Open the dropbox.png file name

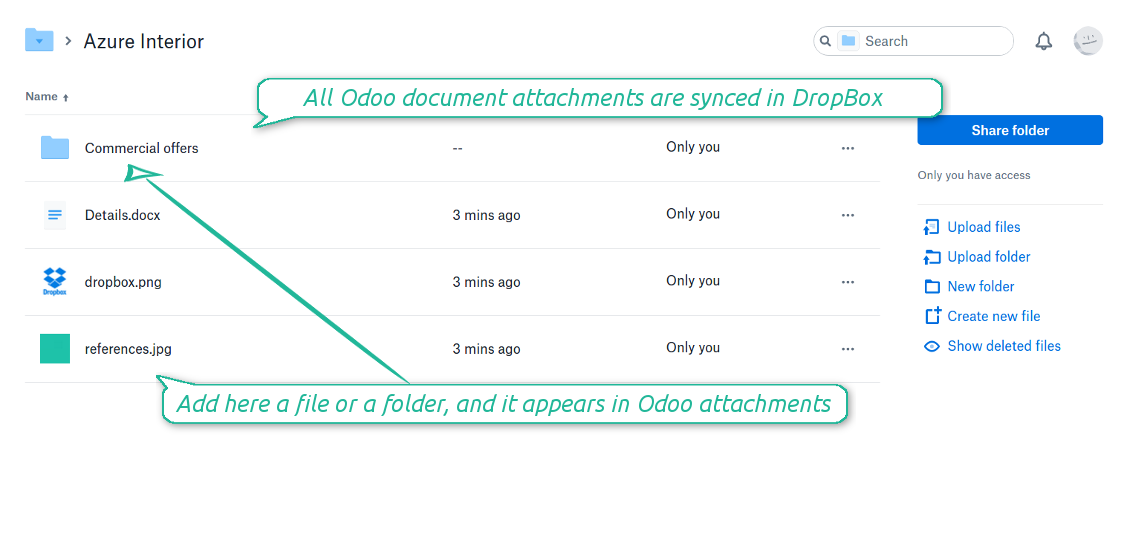[123, 282]
